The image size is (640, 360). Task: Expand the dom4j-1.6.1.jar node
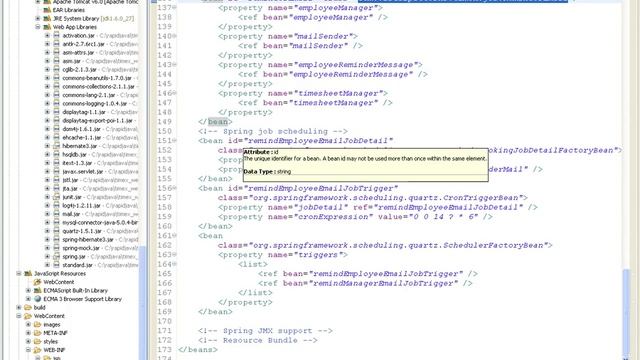(x=47, y=129)
